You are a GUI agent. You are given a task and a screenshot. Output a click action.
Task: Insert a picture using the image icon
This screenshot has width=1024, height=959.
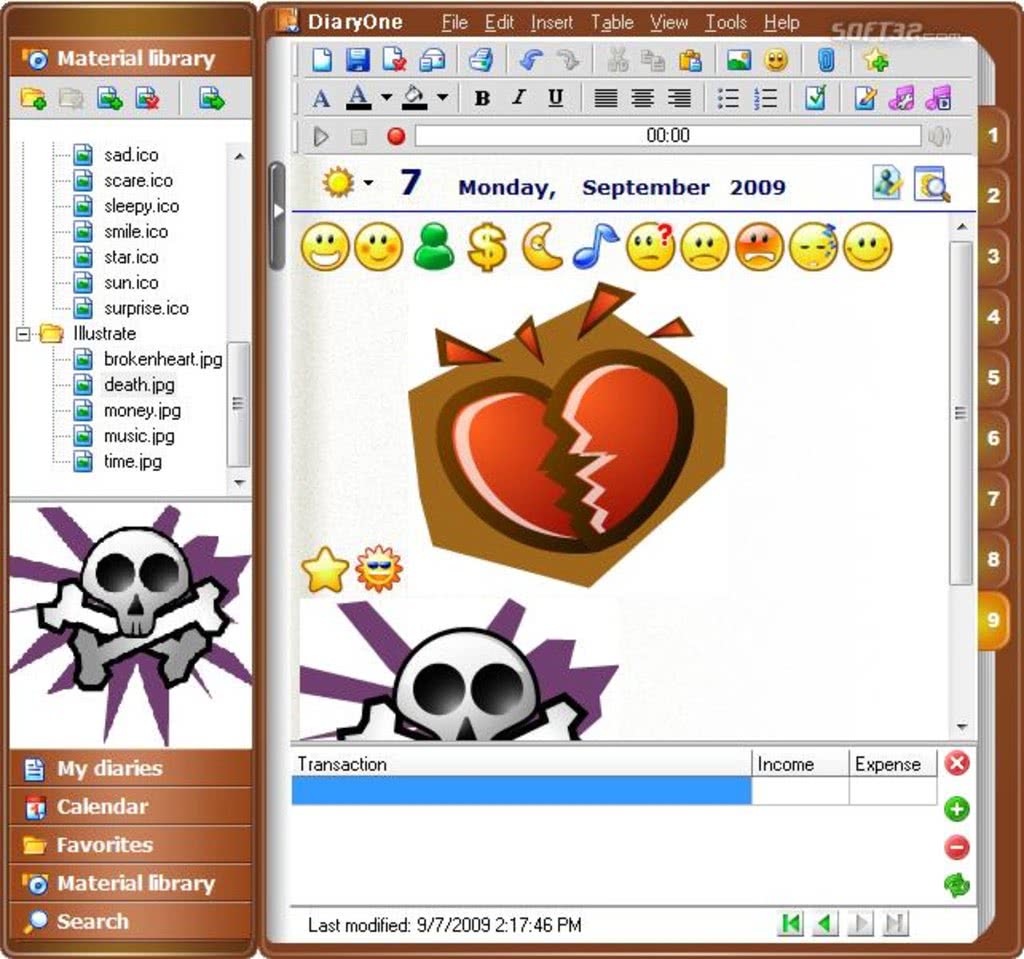739,60
